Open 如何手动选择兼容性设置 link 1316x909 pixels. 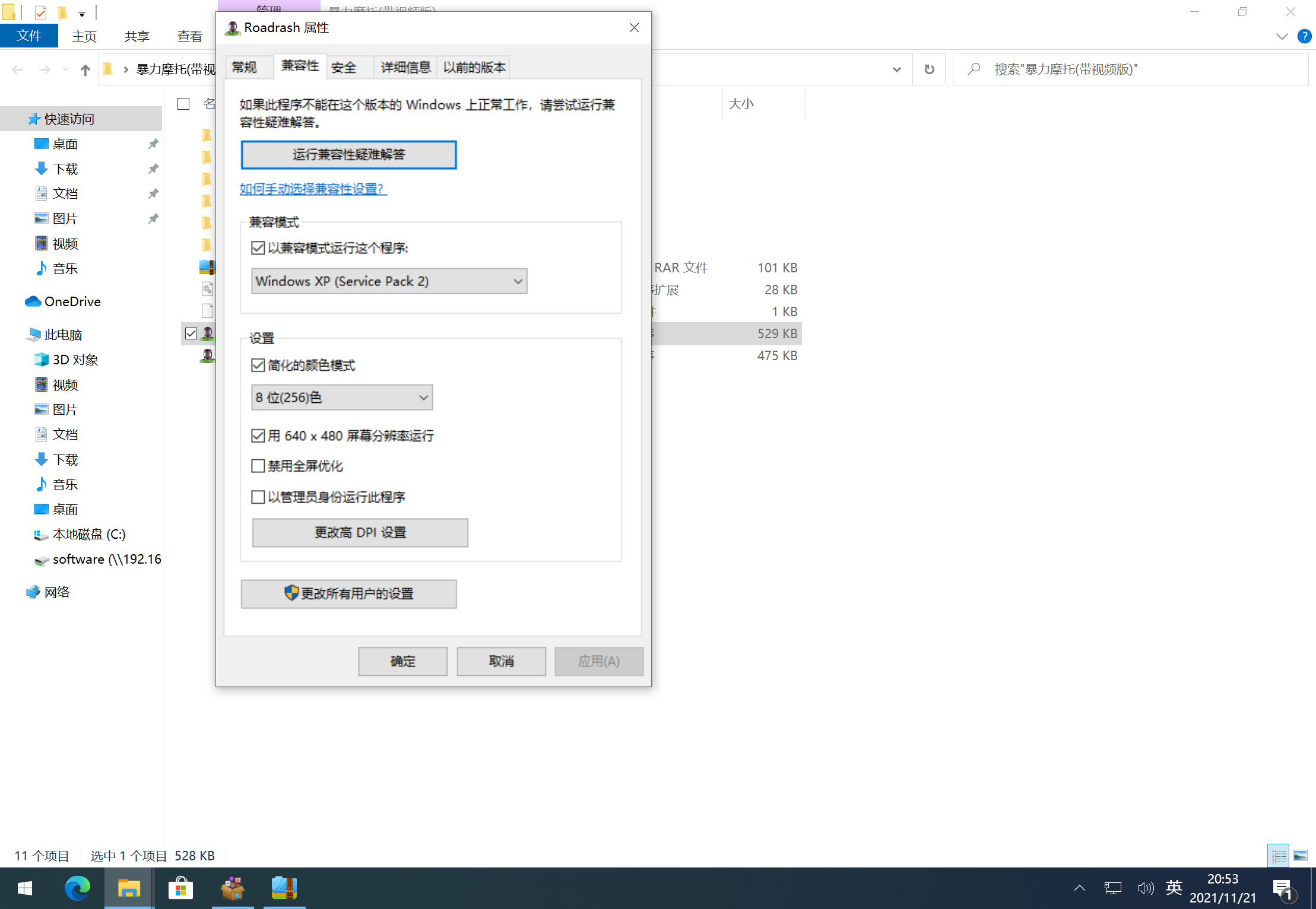[x=313, y=189]
